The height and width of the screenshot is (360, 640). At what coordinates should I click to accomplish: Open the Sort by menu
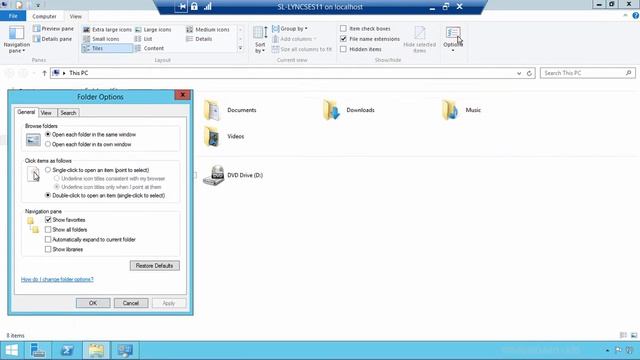pyautogui.click(x=260, y=39)
